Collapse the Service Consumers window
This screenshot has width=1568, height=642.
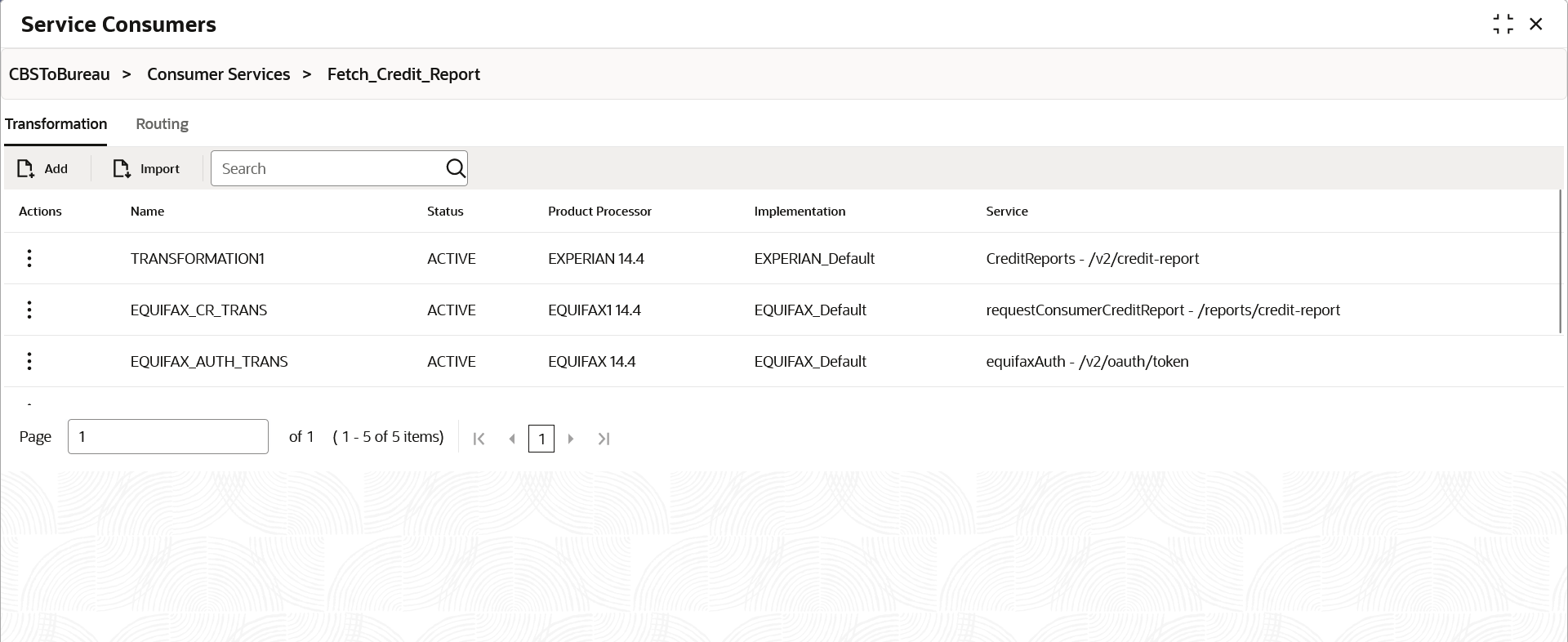[1503, 25]
